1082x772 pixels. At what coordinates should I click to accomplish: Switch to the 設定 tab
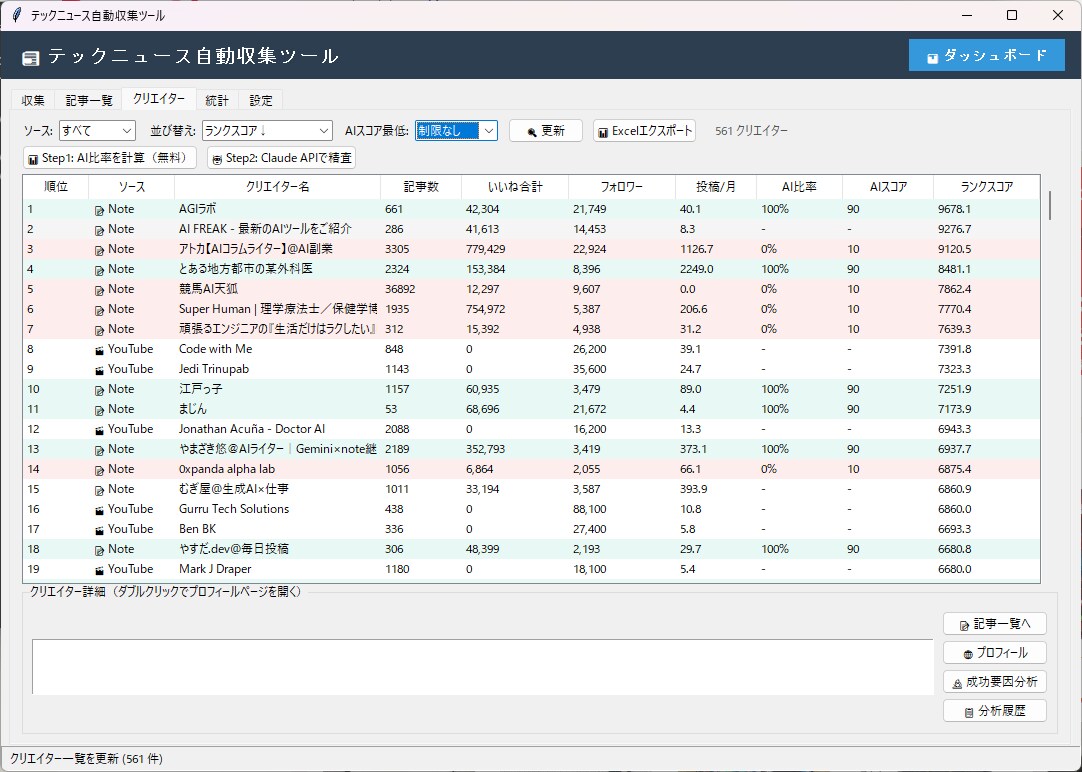(x=261, y=100)
